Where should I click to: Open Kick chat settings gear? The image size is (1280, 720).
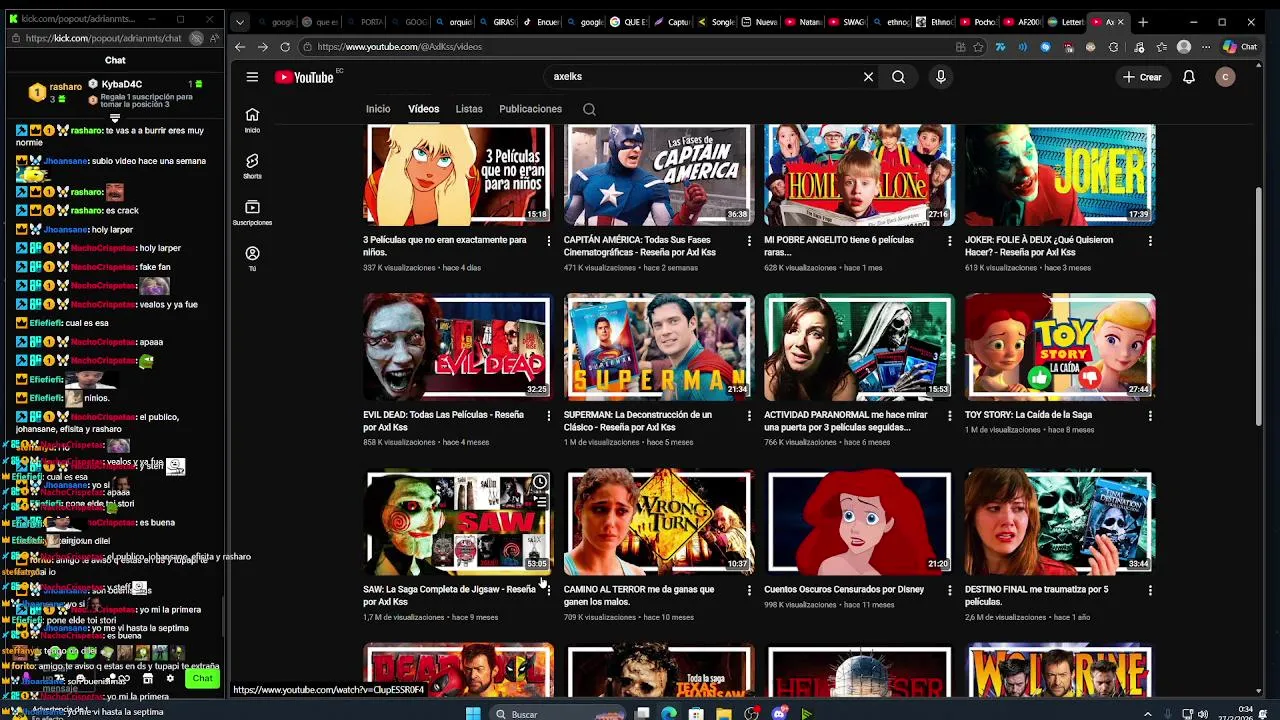point(170,679)
